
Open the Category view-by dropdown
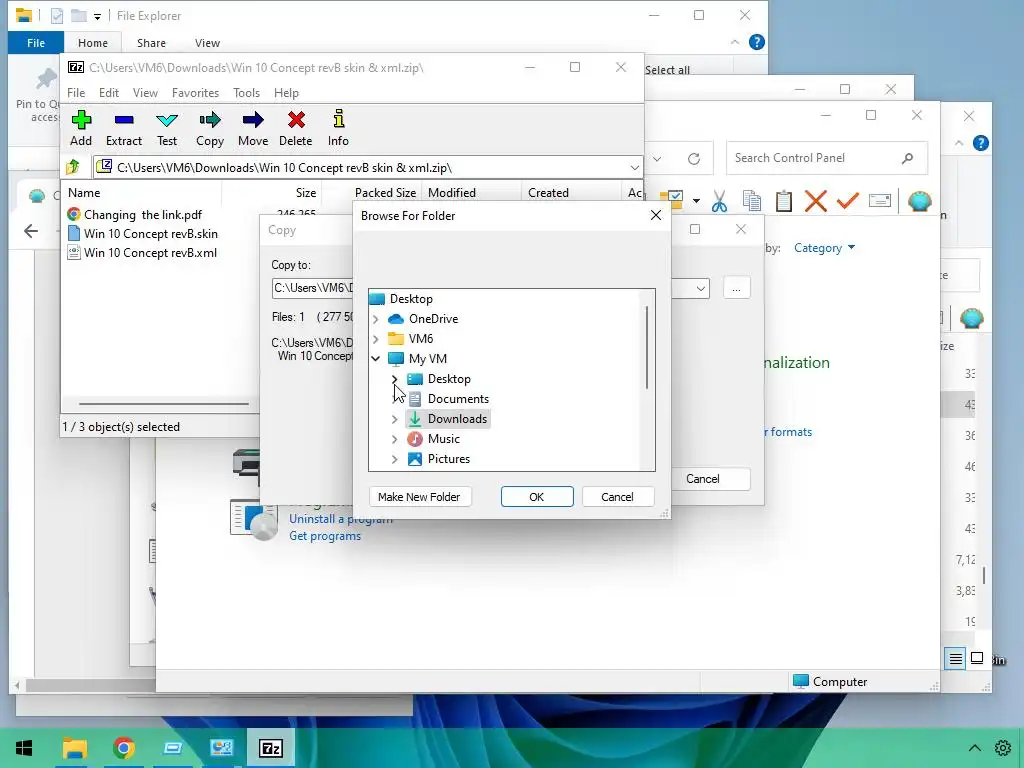coord(824,248)
